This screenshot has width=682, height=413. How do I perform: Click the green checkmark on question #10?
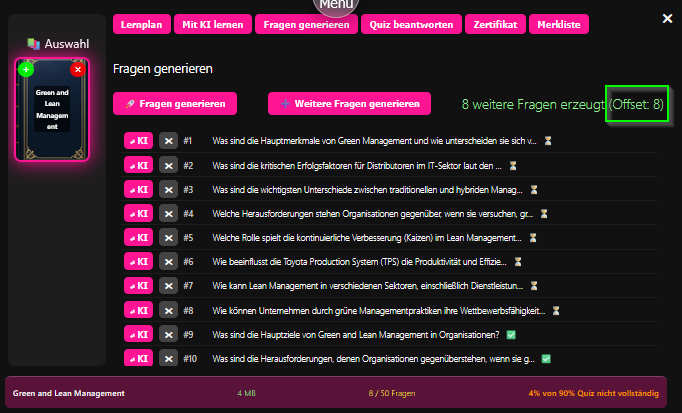tap(546, 358)
